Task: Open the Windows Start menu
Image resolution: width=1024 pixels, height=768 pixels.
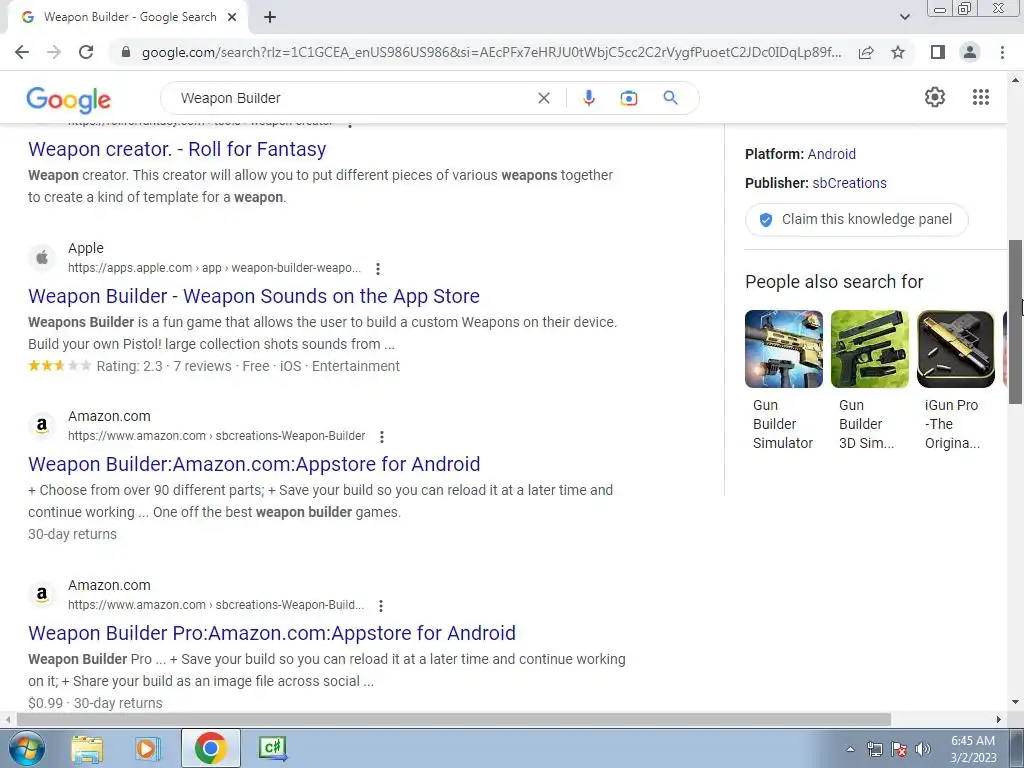Action: (x=27, y=748)
